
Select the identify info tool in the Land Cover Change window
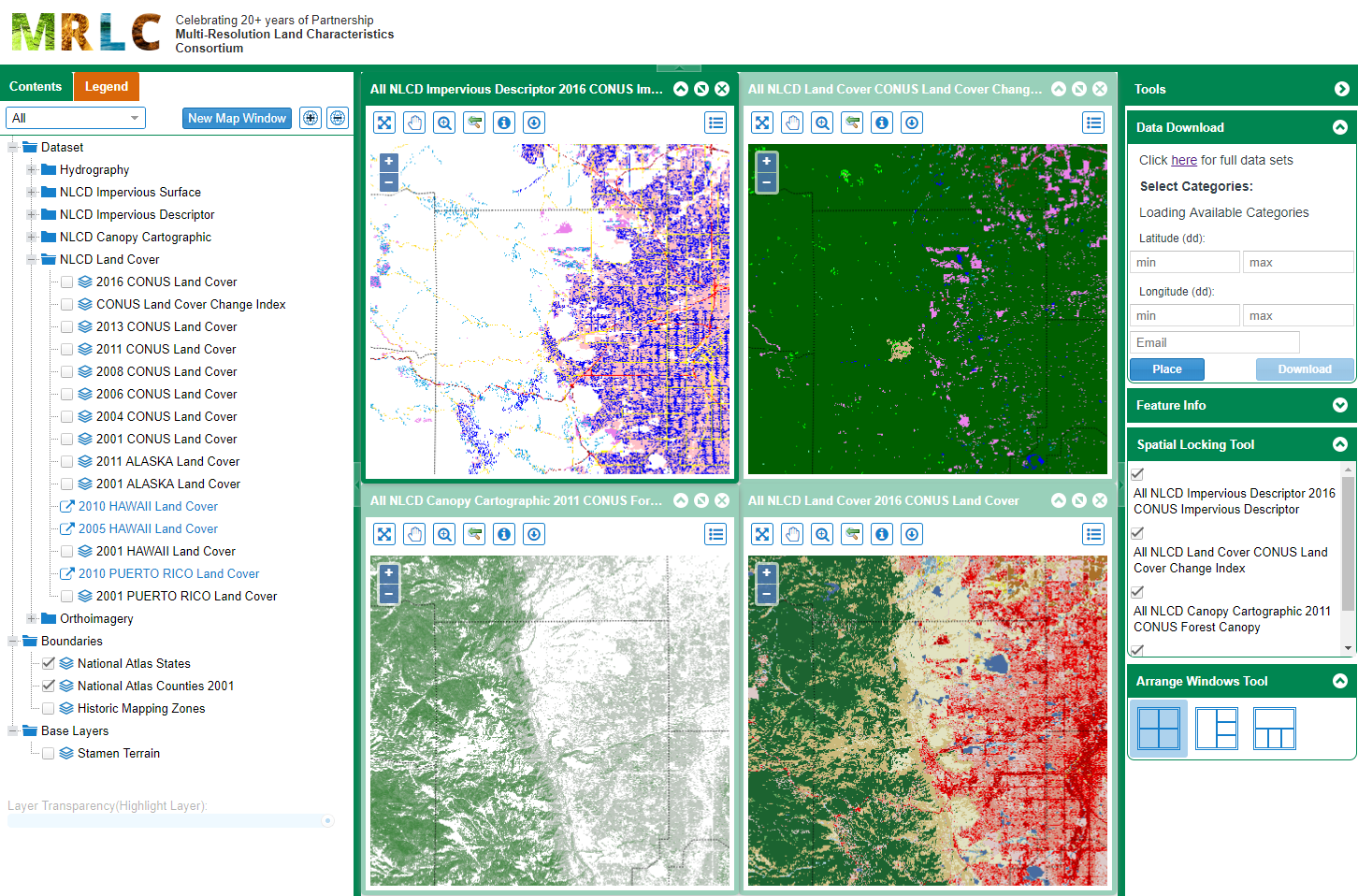[882, 123]
